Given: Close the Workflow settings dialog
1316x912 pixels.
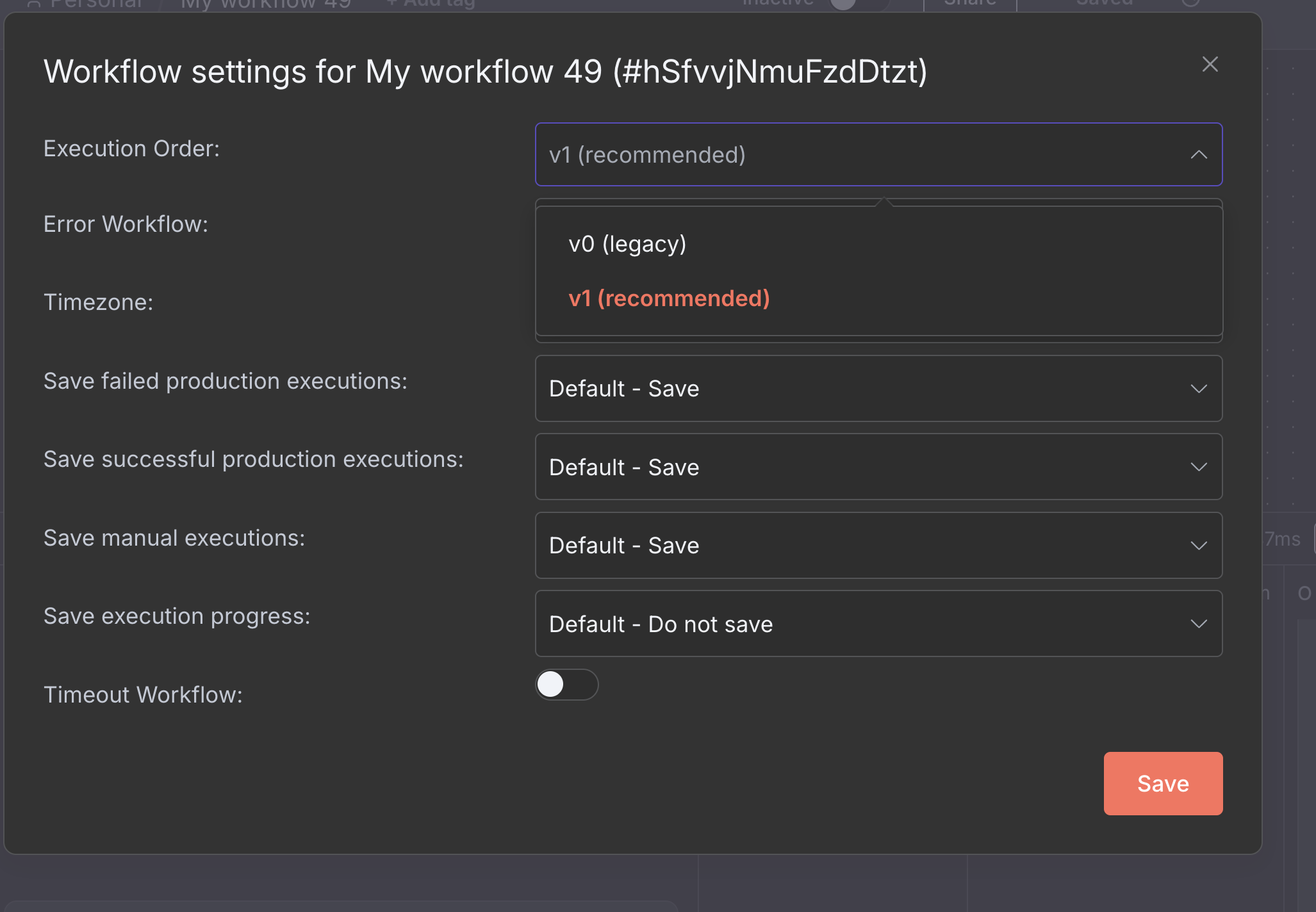Looking at the screenshot, I should [1210, 64].
